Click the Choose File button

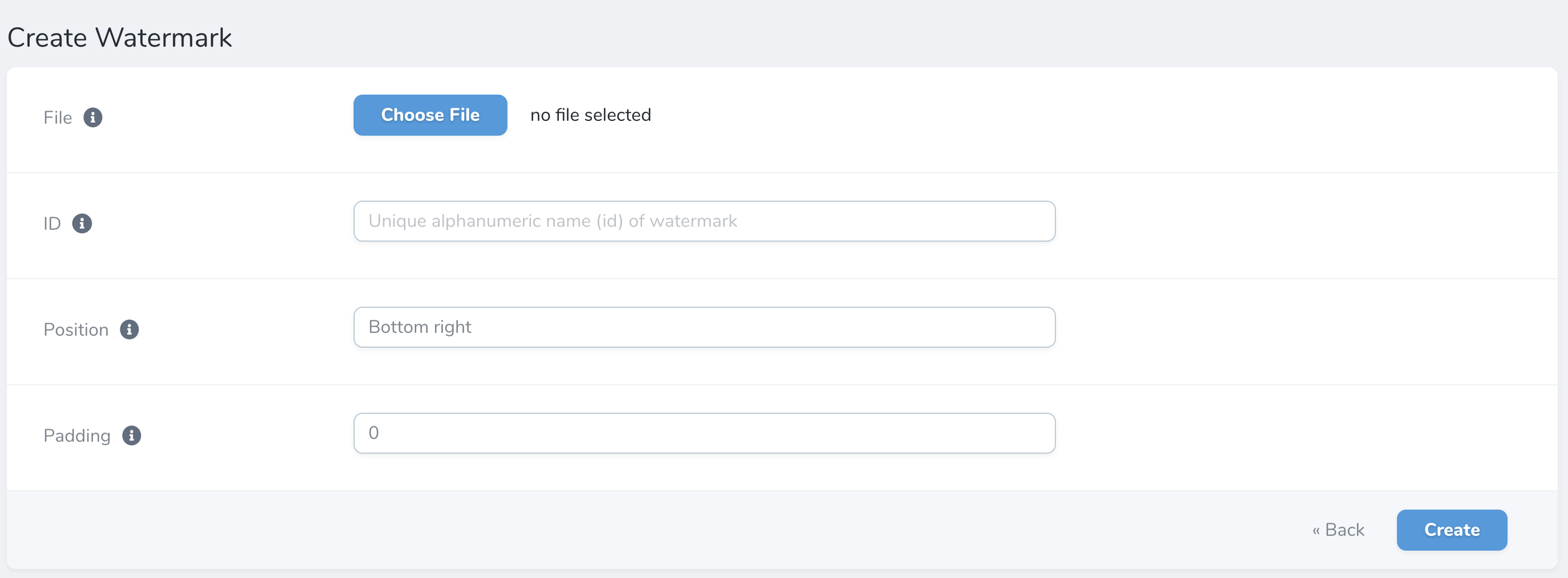(x=430, y=115)
